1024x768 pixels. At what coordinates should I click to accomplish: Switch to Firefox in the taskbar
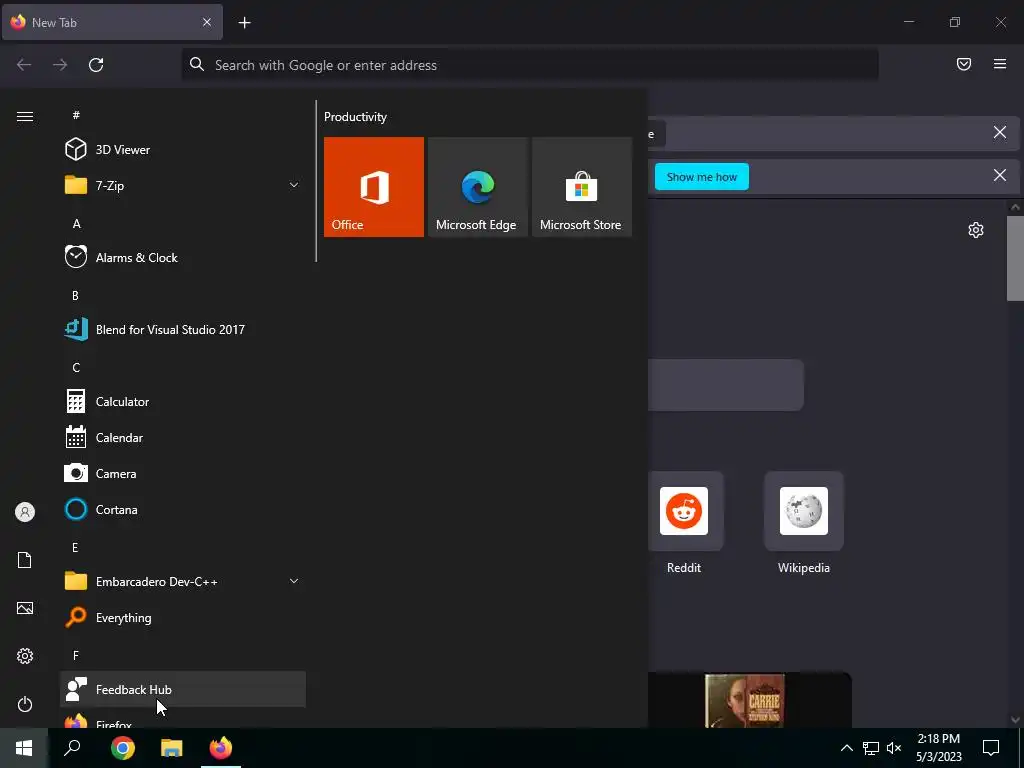point(221,748)
